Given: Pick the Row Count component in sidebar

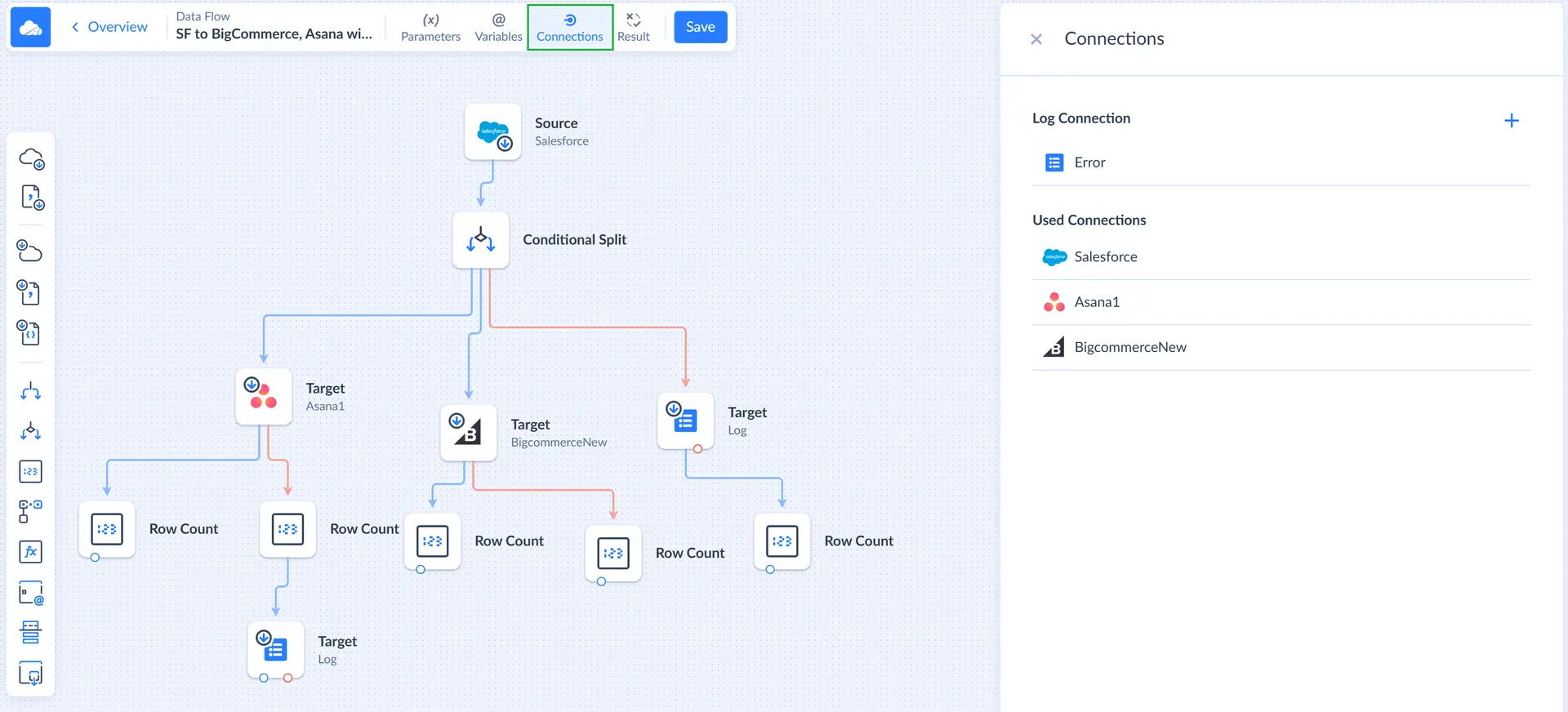Looking at the screenshot, I should tap(31, 471).
